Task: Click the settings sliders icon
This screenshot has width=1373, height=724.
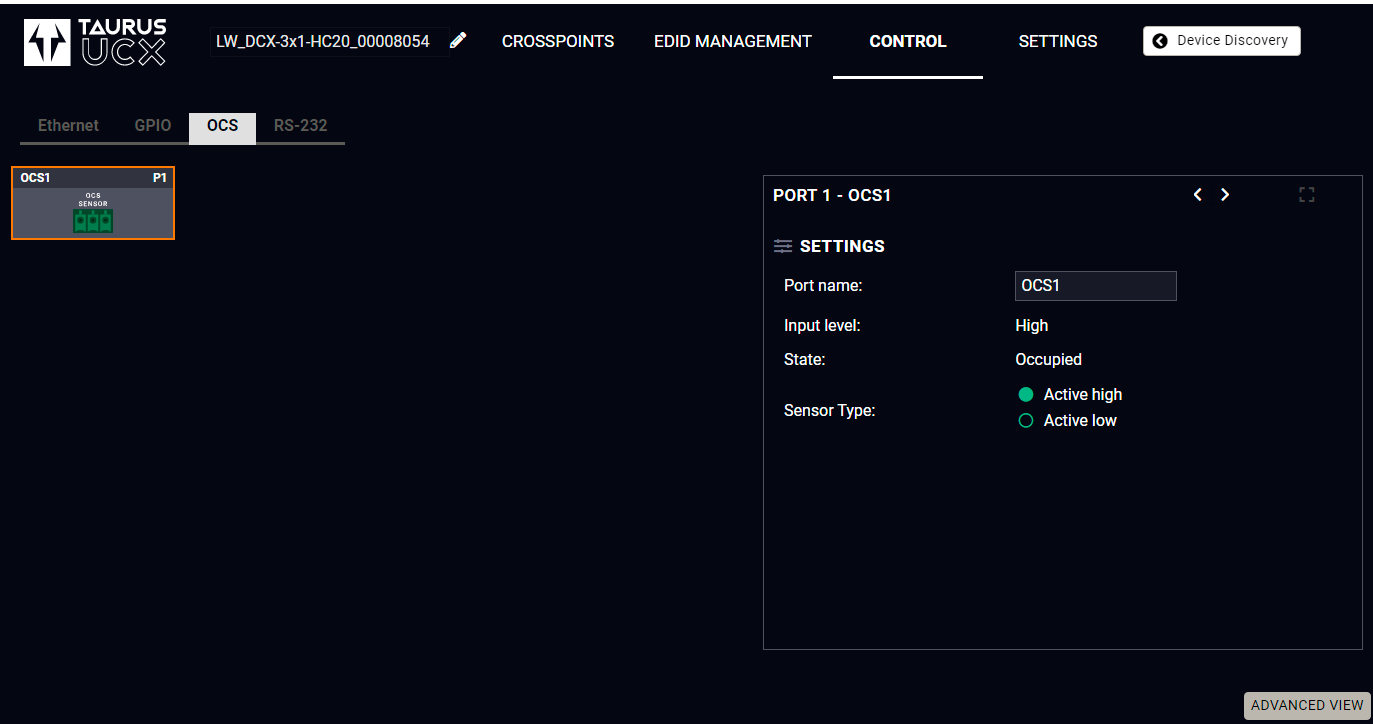Action: (x=783, y=246)
